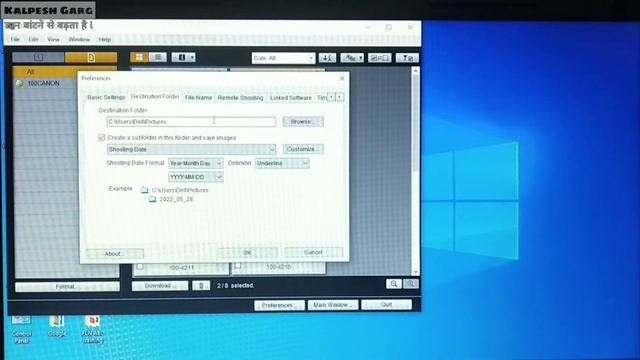Click the trash delete icon beside Download
The width and height of the screenshot is (640, 360).
point(201,286)
